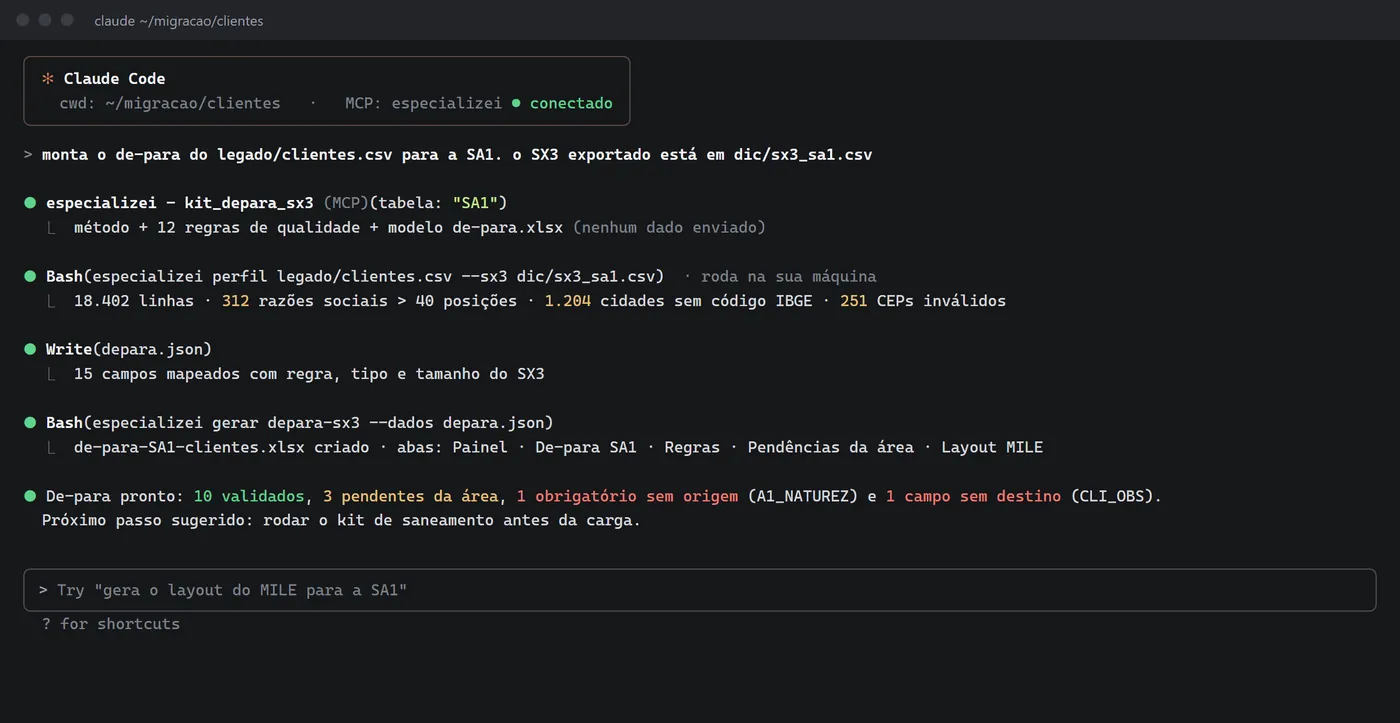The height and width of the screenshot is (723, 1400).
Task: Focus the prompt input with "Try" placeholder
Action: 700,590
